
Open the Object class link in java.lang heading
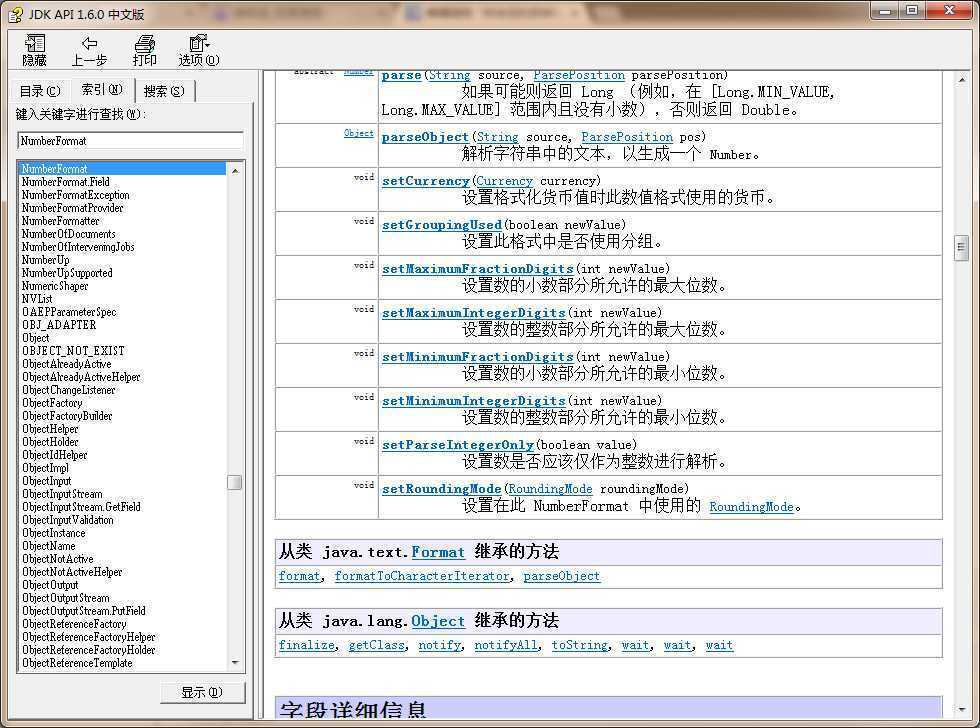tap(438, 621)
